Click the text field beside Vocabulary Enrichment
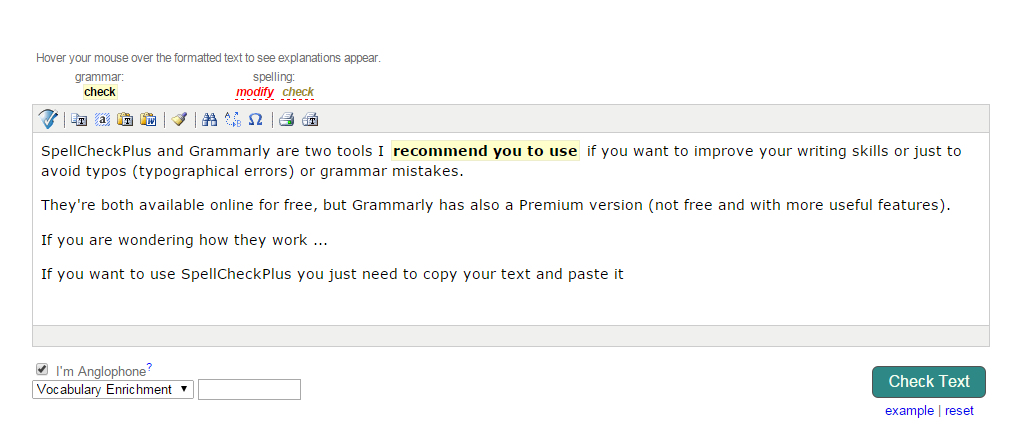Image resolution: width=1019 pixels, height=431 pixels. [249, 389]
